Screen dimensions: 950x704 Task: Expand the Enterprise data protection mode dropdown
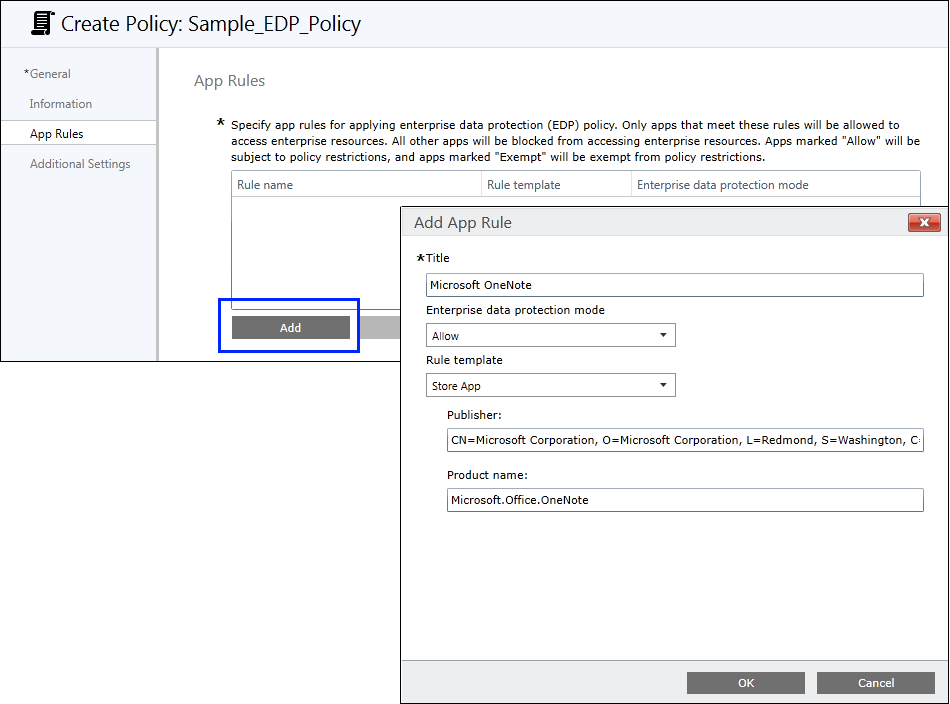pyautogui.click(x=551, y=336)
